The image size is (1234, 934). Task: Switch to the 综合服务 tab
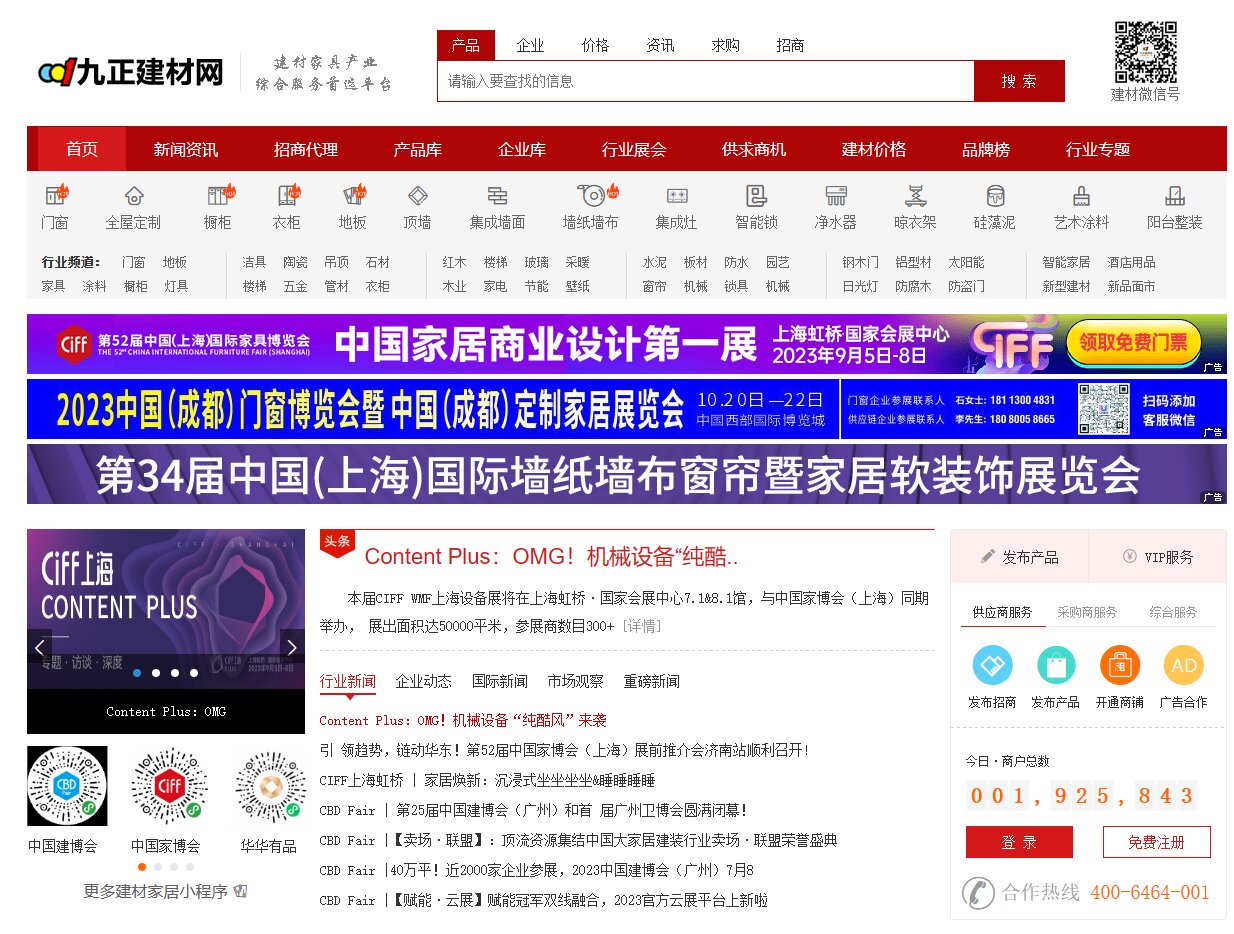(1172, 612)
